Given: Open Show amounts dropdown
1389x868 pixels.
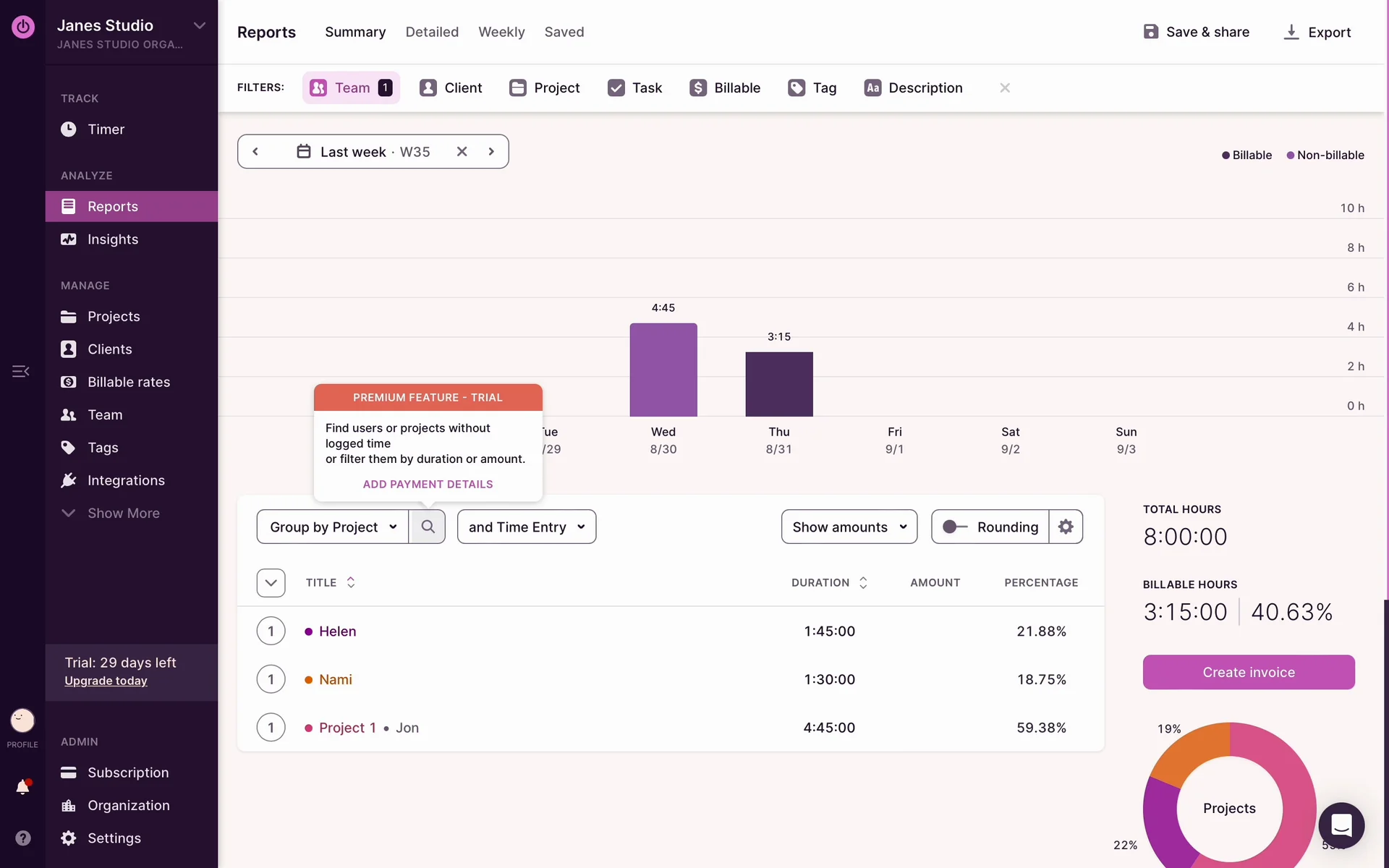Looking at the screenshot, I should (849, 527).
